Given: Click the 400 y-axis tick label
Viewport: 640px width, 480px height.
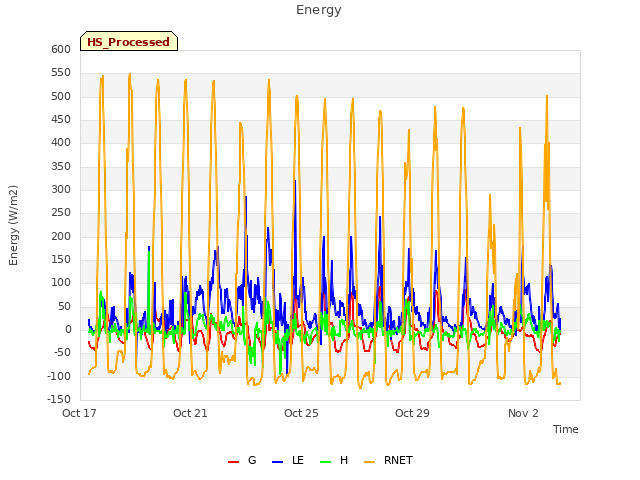Looking at the screenshot, I should tap(61, 143).
